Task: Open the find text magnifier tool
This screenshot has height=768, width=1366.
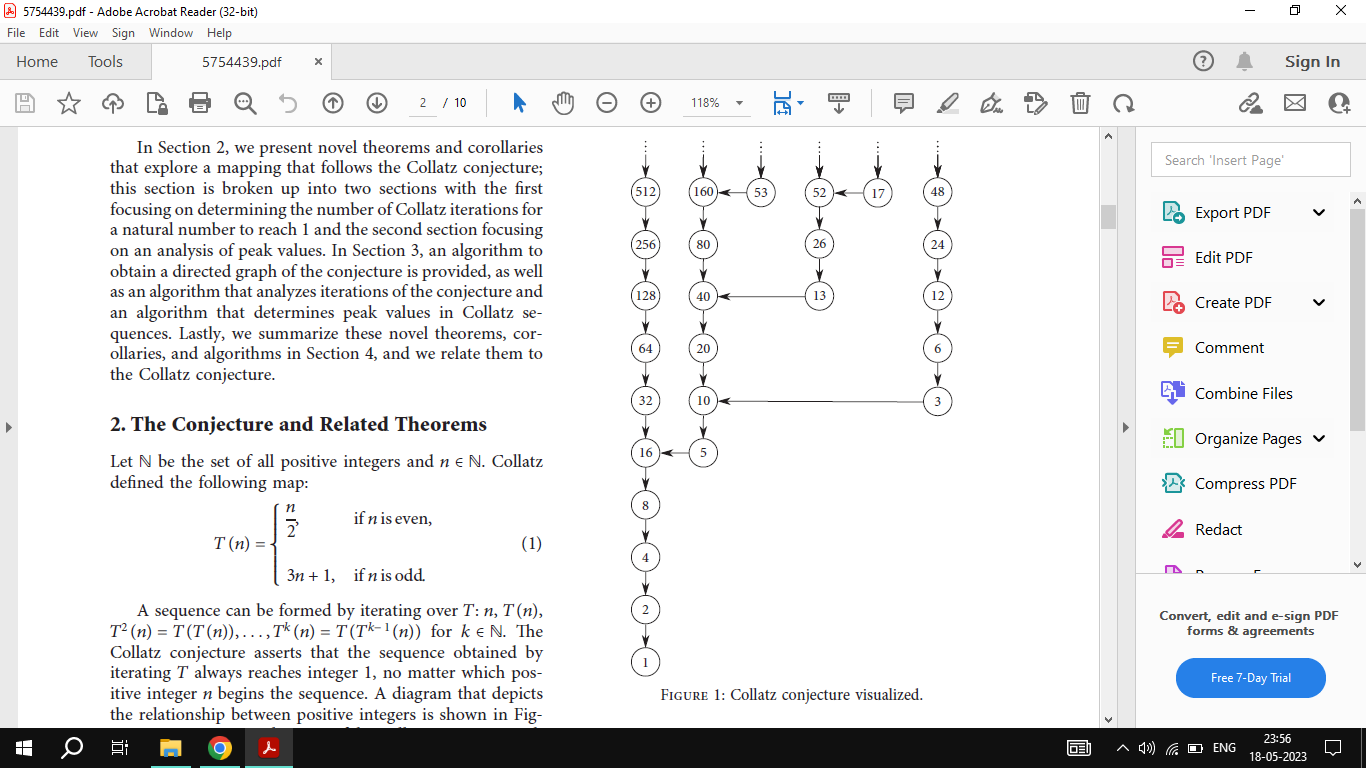Action: pyautogui.click(x=245, y=103)
